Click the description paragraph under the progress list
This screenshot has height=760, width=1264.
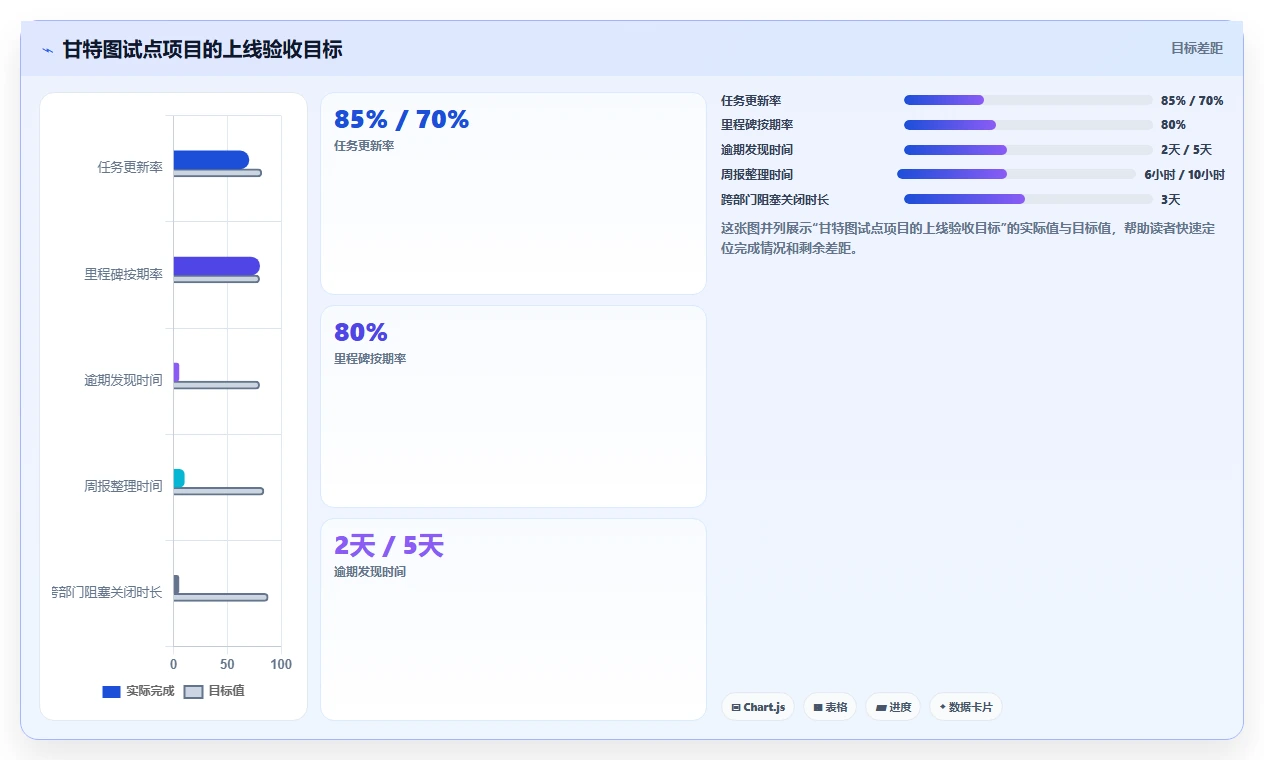pos(970,238)
